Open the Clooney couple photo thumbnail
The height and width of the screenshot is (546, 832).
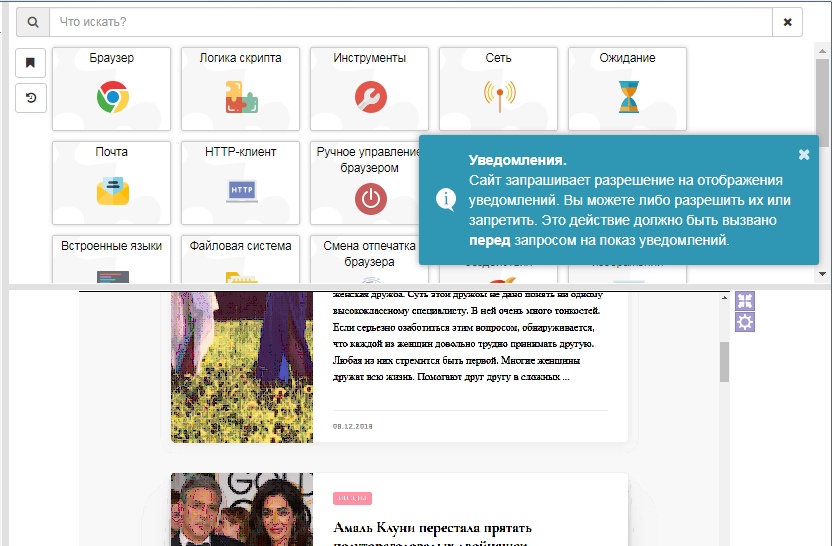[242, 509]
